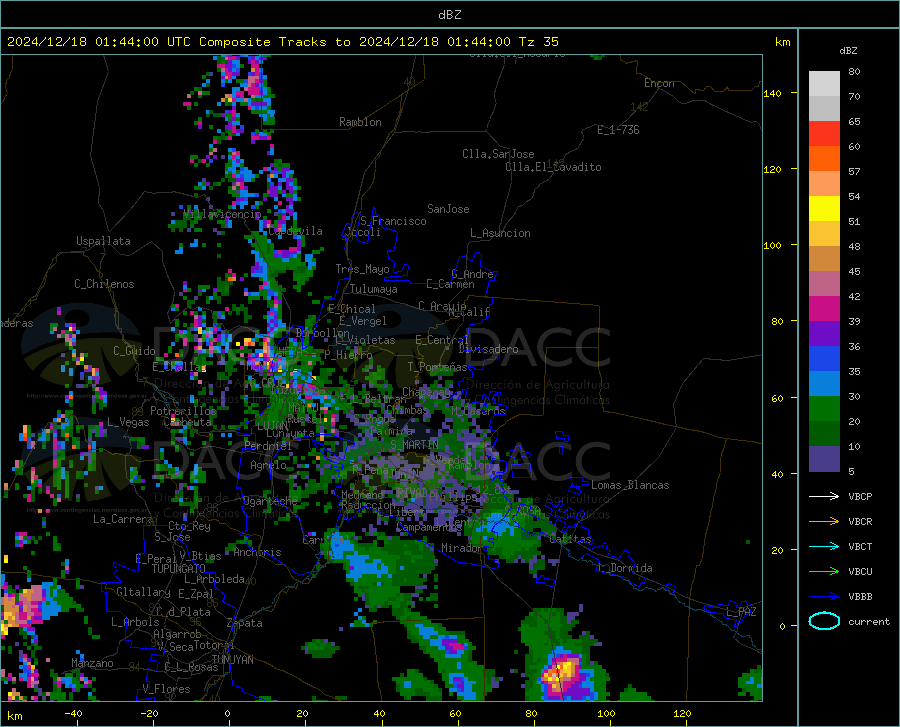The image size is (900, 727).
Task: Click the S_MARTIN label
Action: coord(414,445)
